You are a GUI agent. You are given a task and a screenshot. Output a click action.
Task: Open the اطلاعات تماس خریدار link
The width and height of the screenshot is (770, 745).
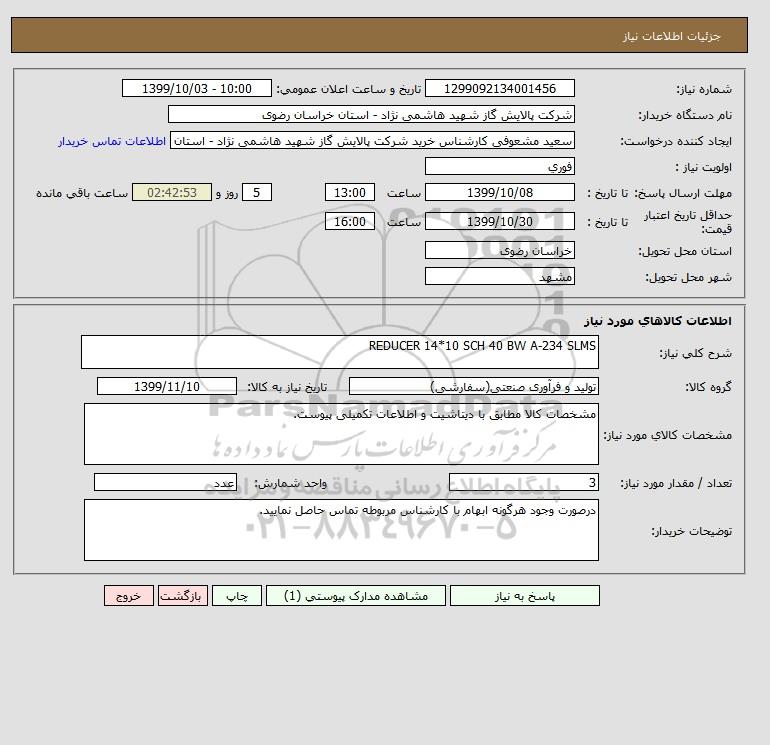112,141
